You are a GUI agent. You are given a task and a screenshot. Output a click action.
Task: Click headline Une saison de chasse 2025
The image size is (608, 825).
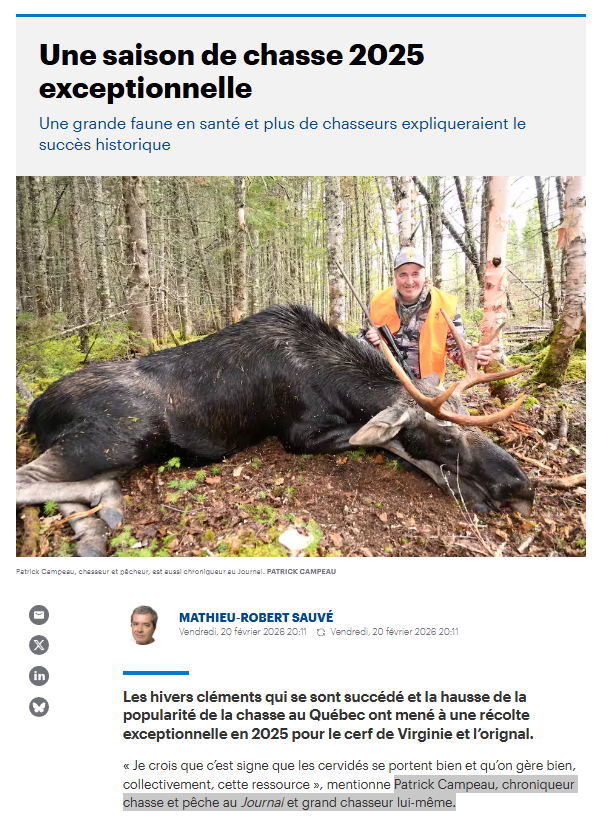(231, 71)
